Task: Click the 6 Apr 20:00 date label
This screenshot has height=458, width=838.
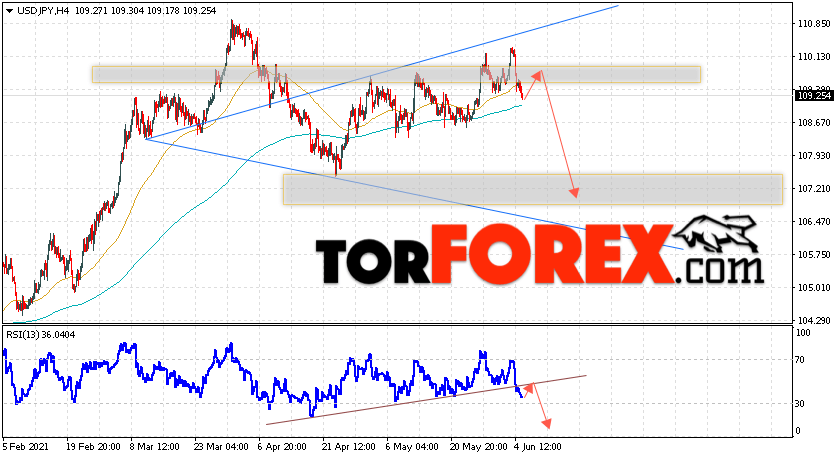Action: pos(282,446)
